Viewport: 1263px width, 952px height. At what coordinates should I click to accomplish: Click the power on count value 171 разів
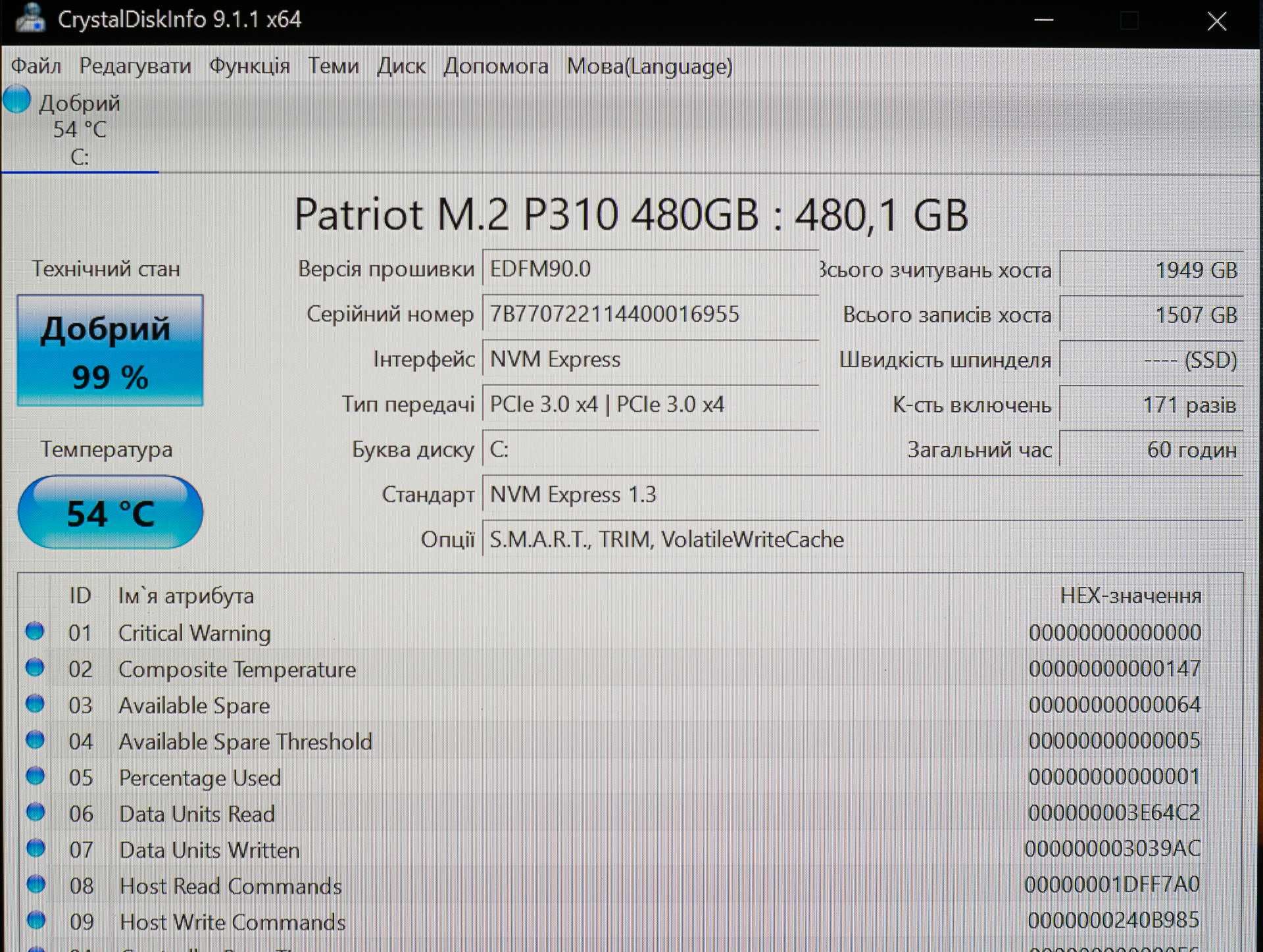(1151, 405)
